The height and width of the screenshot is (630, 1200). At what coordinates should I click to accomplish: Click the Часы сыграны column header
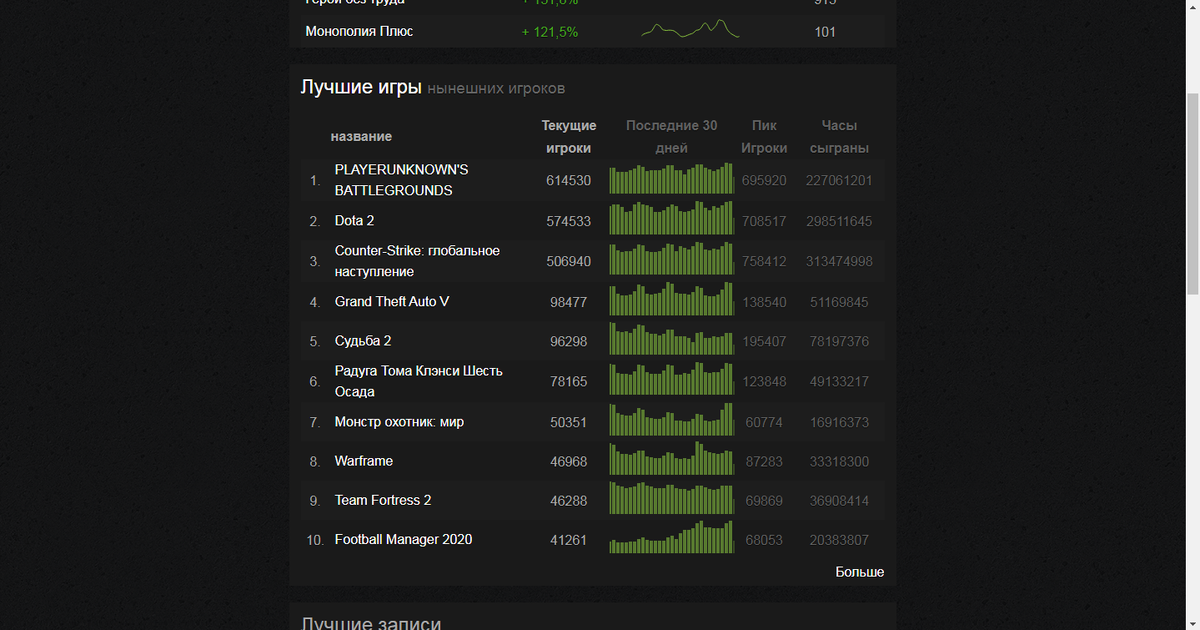tap(839, 137)
